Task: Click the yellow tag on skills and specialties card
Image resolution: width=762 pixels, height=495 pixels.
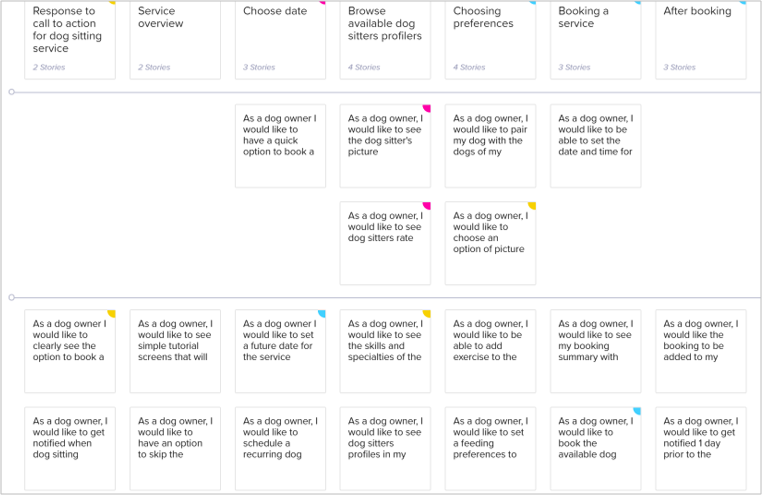Action: 427,314
